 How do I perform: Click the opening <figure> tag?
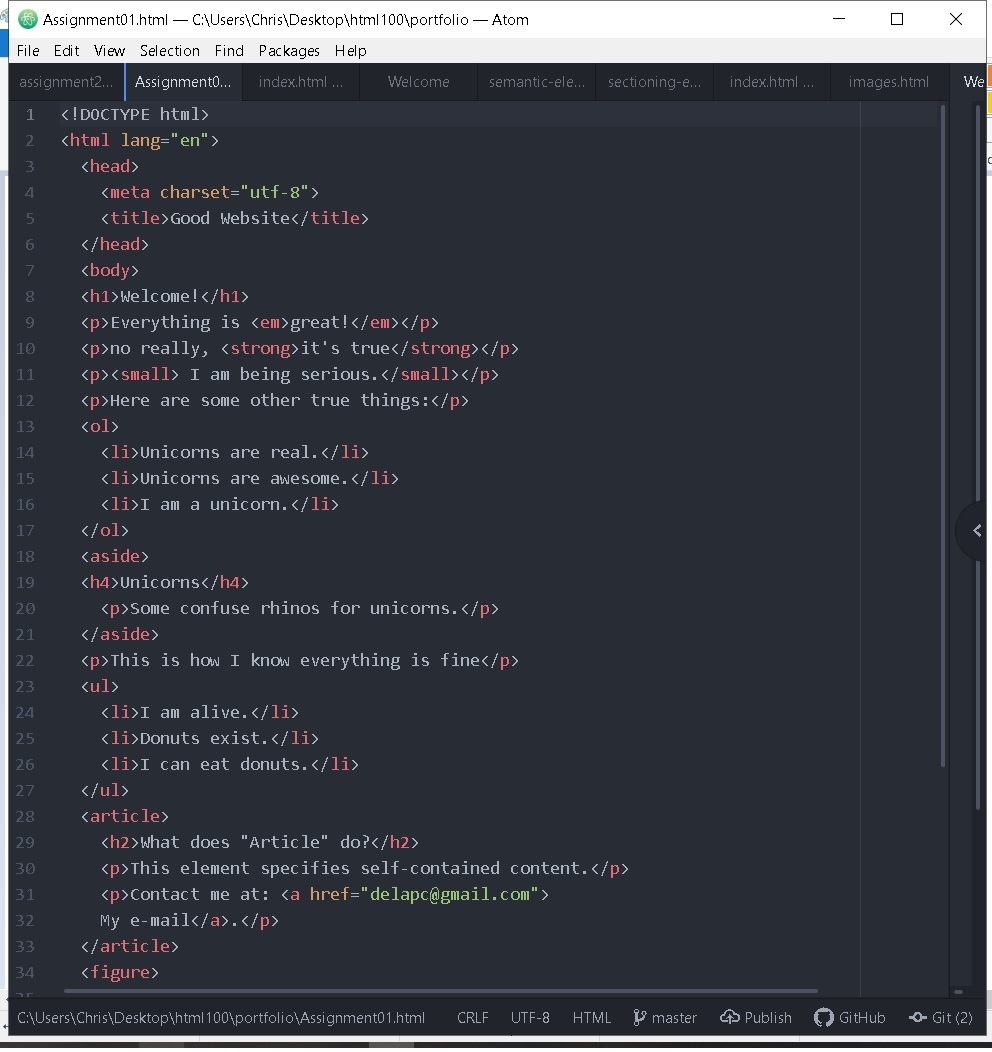[120, 973]
